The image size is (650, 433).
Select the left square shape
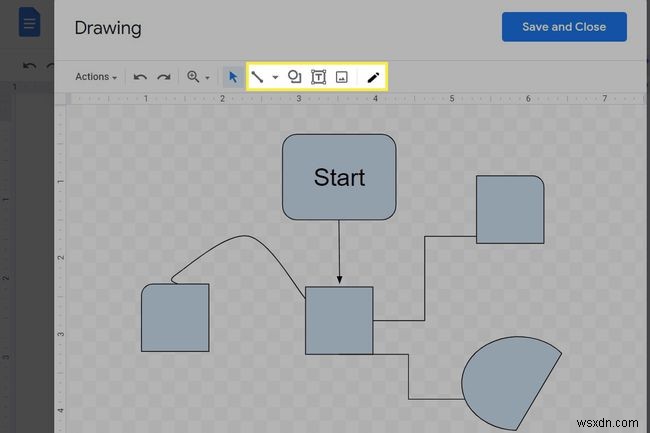(x=175, y=318)
